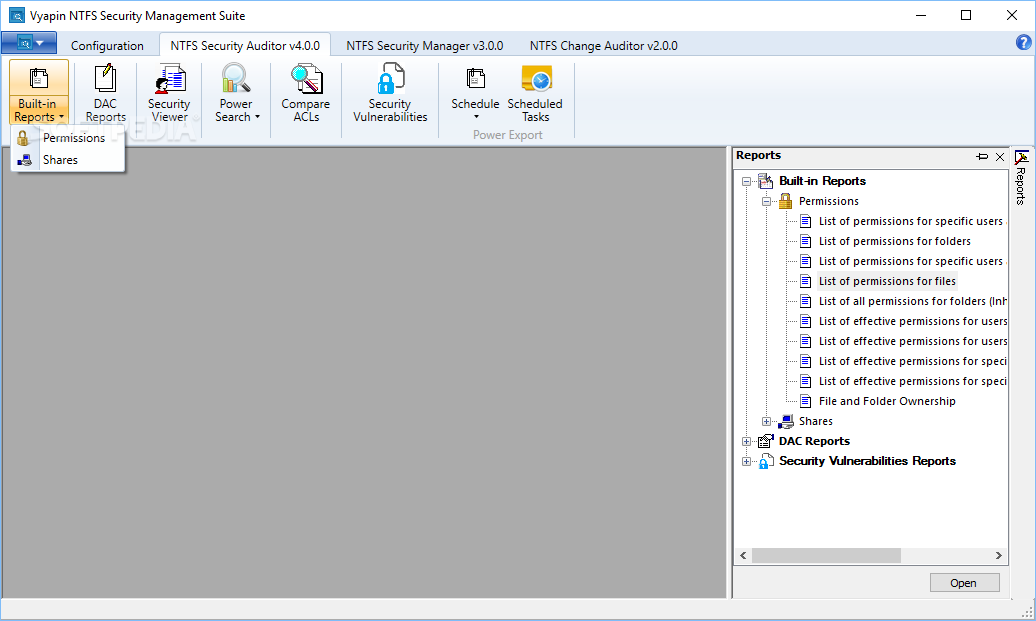Expand the Shares tree node
The image size is (1036, 621).
tap(766, 421)
